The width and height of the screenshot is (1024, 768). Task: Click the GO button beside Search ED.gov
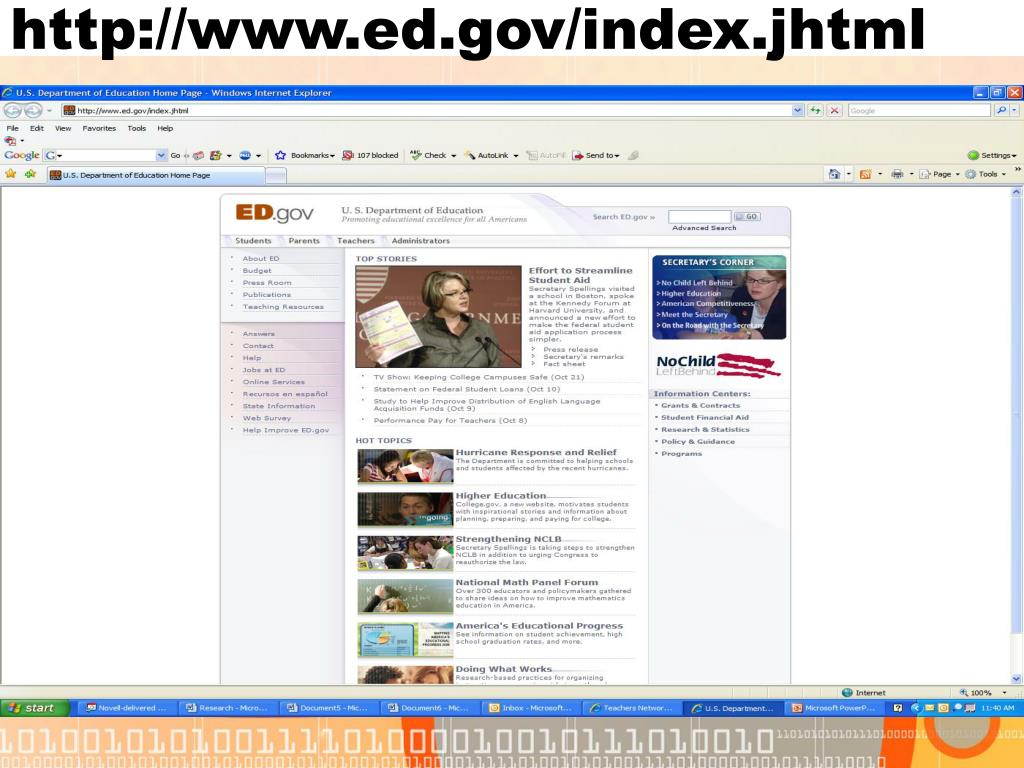click(x=747, y=216)
